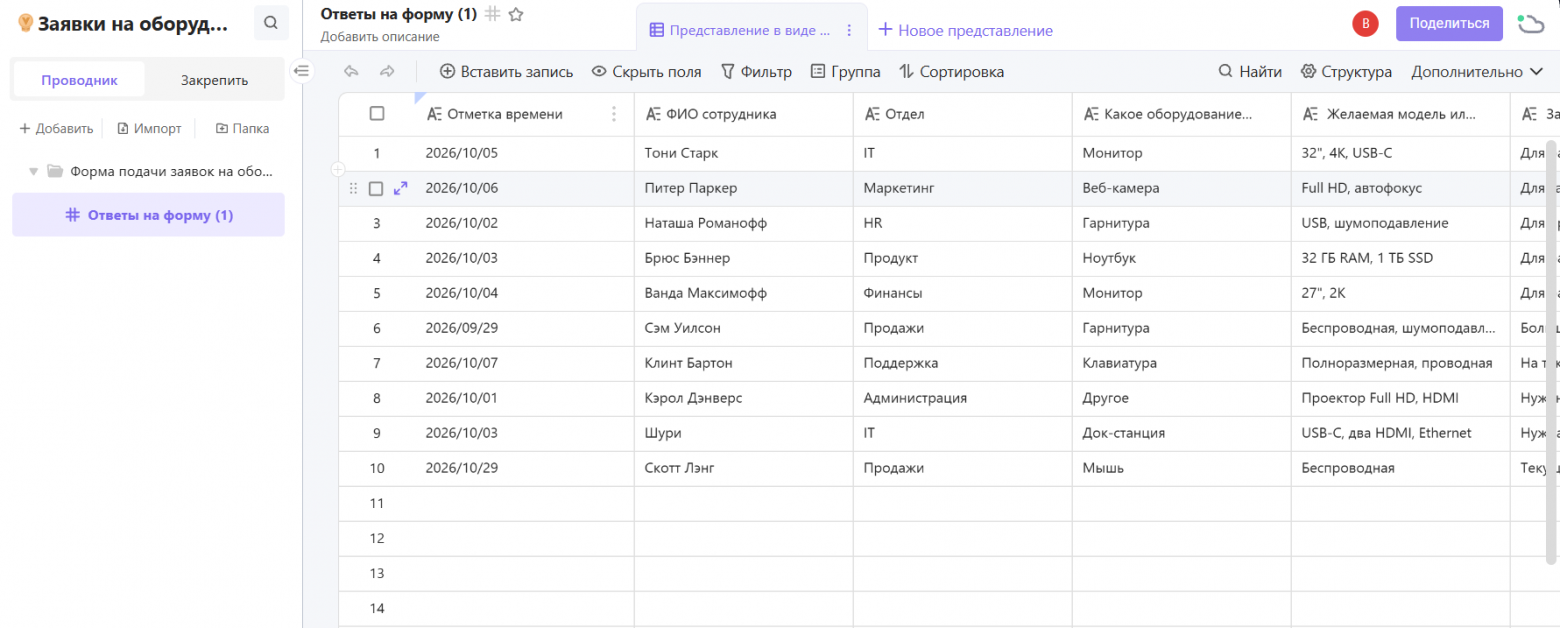Click cell Проектор Full HD, HDMI
1560x628 pixels.
[1400, 398]
